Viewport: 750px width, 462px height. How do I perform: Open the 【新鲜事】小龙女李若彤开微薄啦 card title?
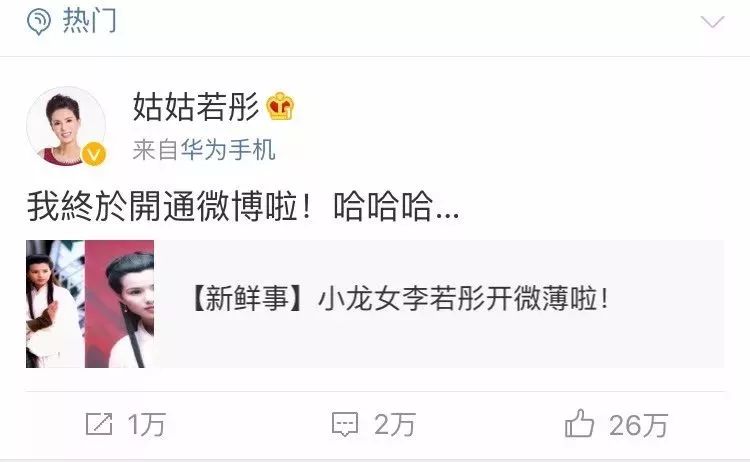pyautogui.click(x=400, y=299)
